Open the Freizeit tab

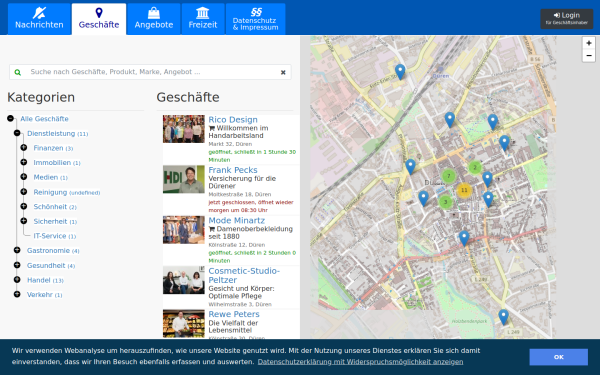pyautogui.click(x=203, y=19)
